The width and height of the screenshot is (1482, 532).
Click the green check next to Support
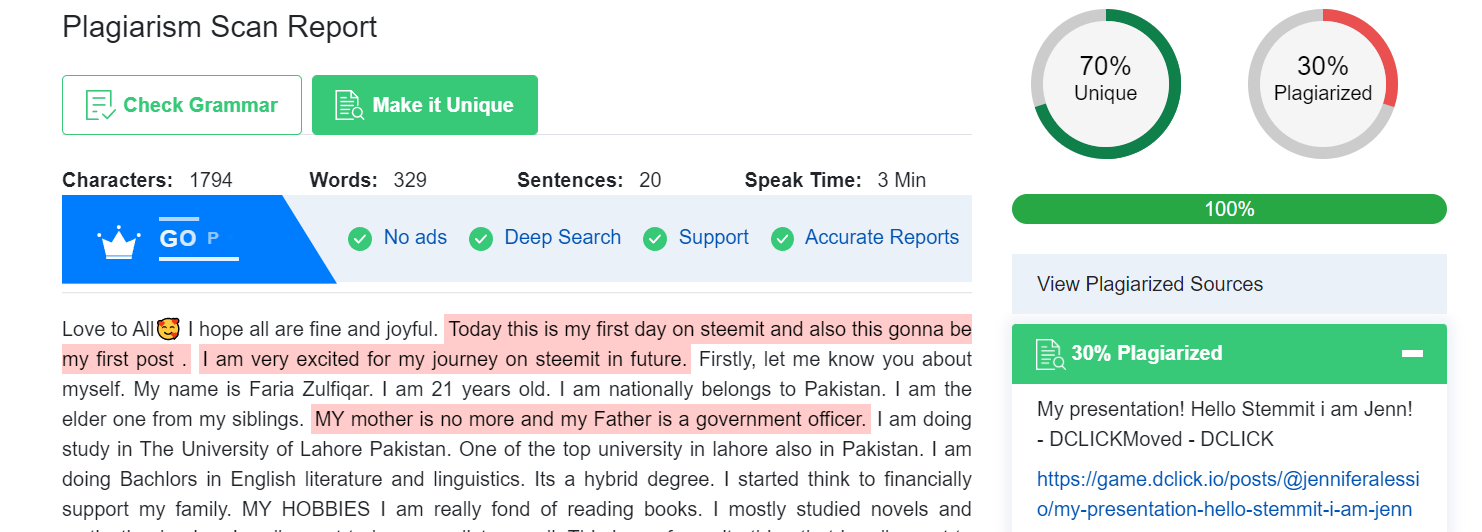coord(655,239)
